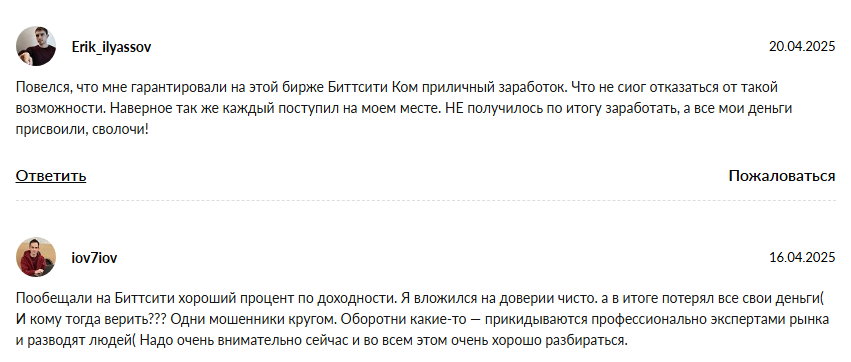Click the word "Пообещали" starting second review
This screenshot has width=851, height=362.
click(x=47, y=298)
